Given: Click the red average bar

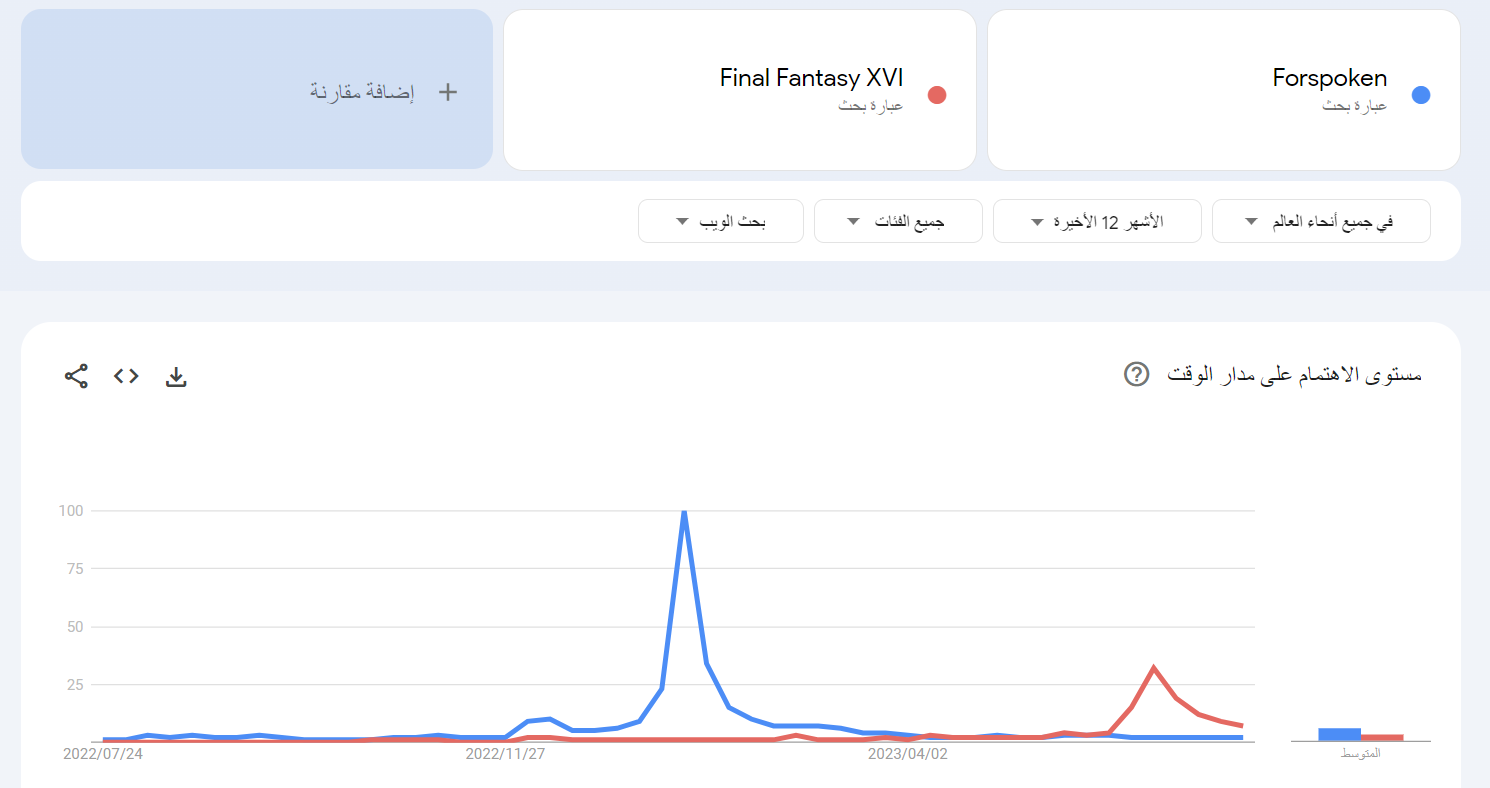Looking at the screenshot, I should (x=1382, y=737).
